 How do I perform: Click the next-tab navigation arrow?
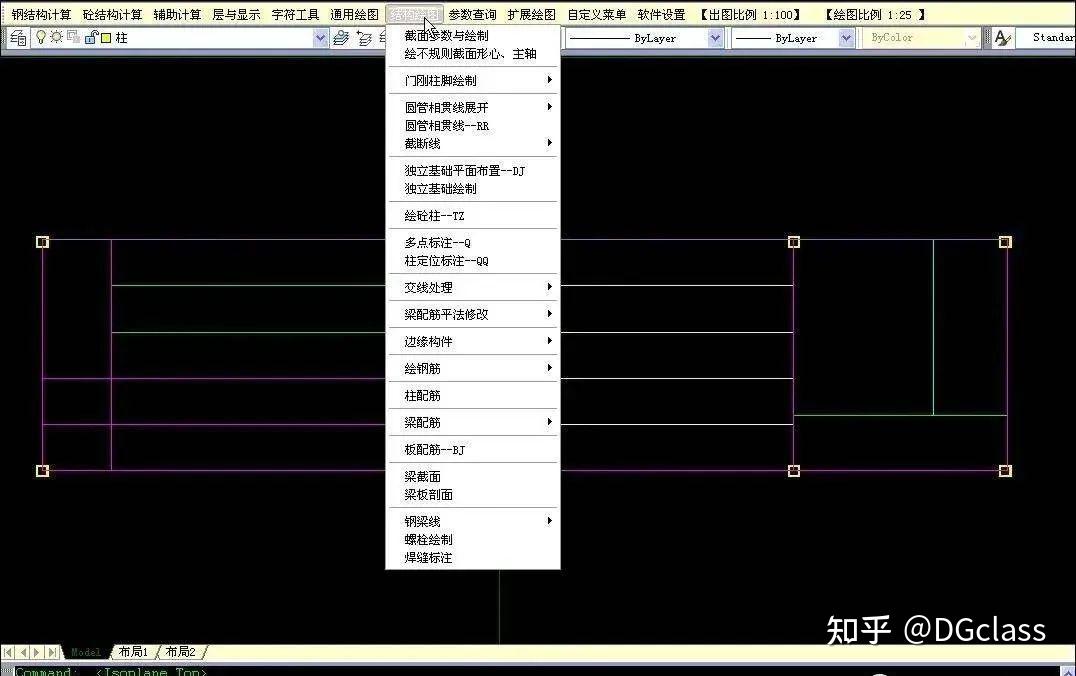[x=37, y=652]
